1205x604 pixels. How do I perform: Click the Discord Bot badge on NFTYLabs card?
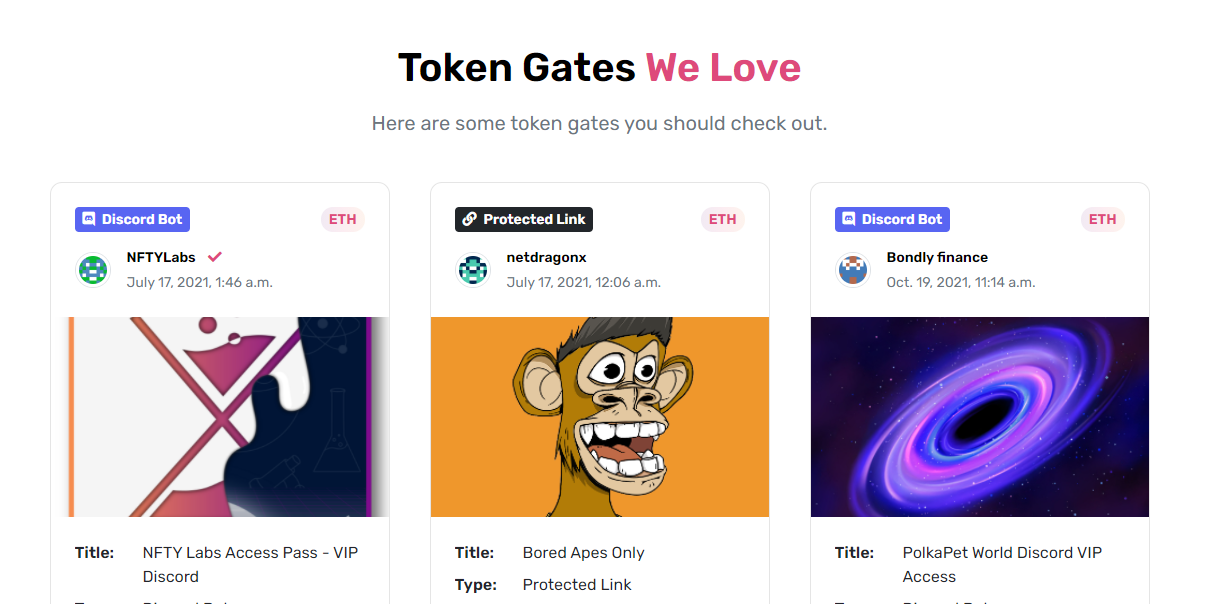[132, 219]
